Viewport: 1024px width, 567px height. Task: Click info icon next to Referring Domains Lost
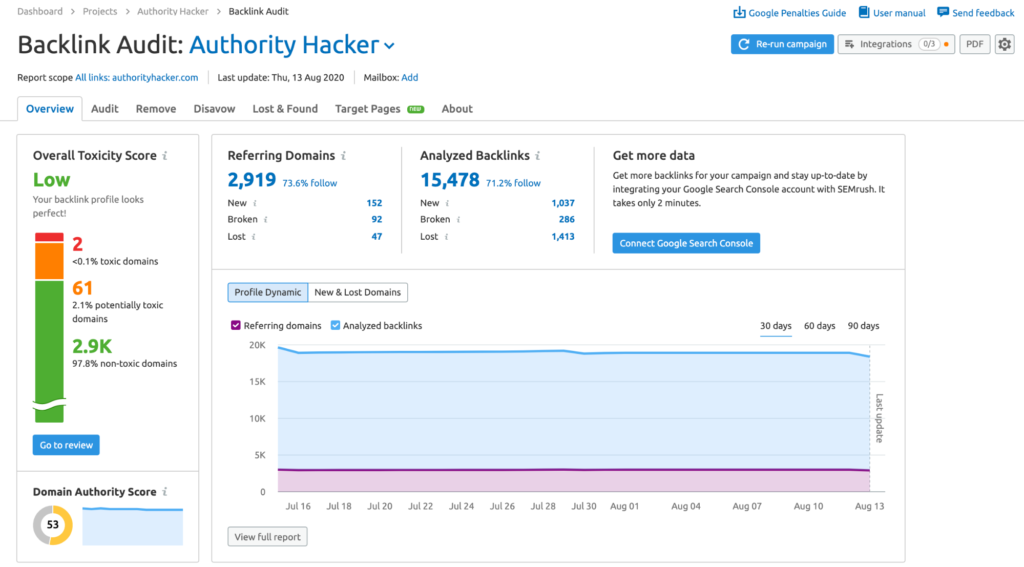tap(253, 236)
